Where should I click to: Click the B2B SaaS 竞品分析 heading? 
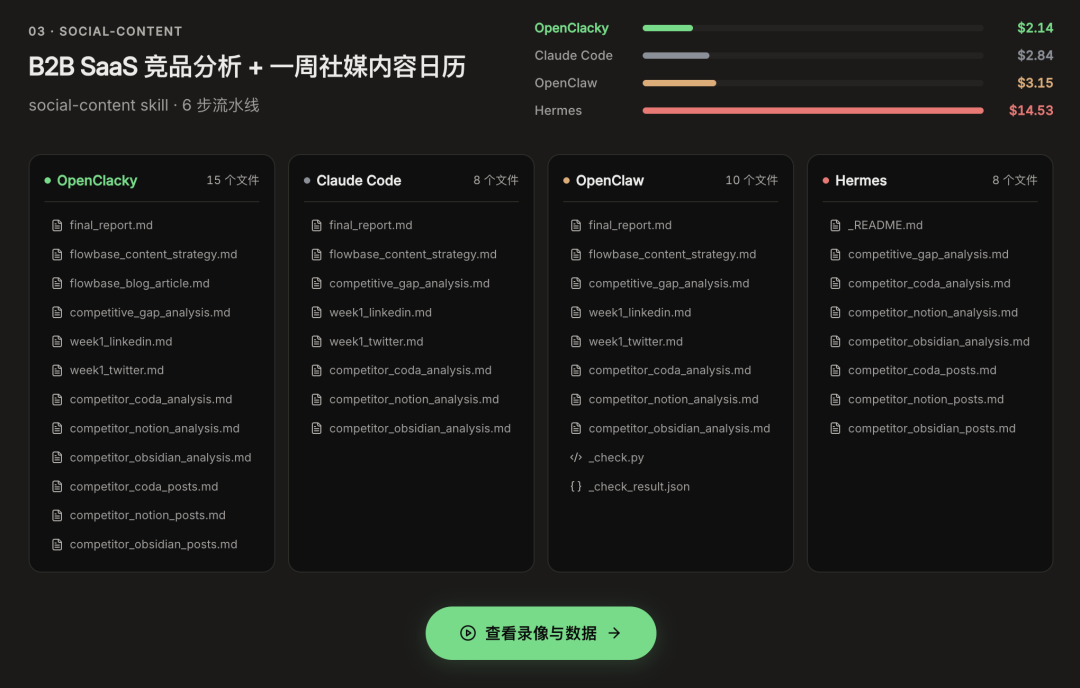point(135,67)
